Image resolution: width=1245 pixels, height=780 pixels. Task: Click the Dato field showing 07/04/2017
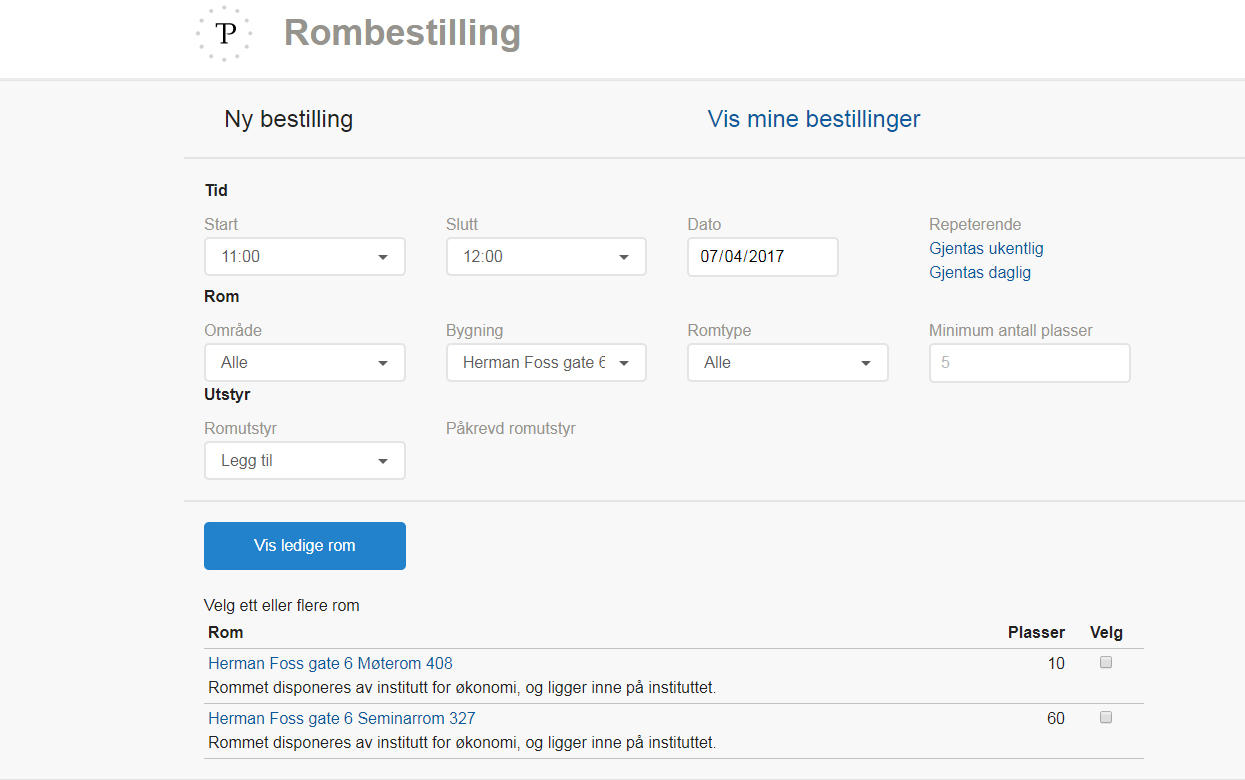tap(762, 256)
